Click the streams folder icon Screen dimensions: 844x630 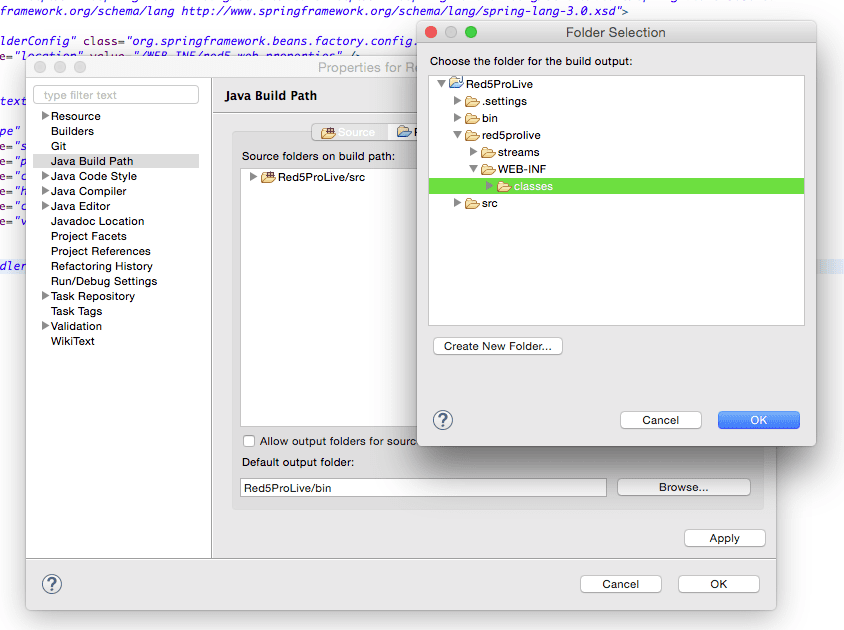pos(489,152)
